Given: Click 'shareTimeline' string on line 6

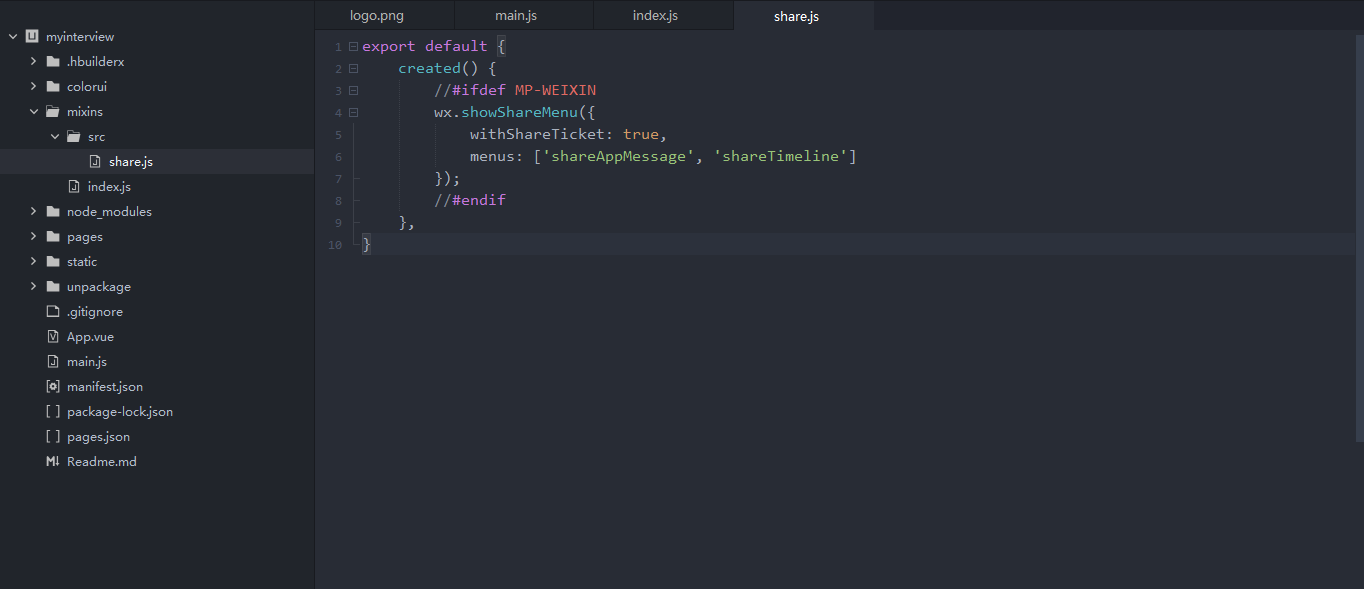Looking at the screenshot, I should pos(781,156).
